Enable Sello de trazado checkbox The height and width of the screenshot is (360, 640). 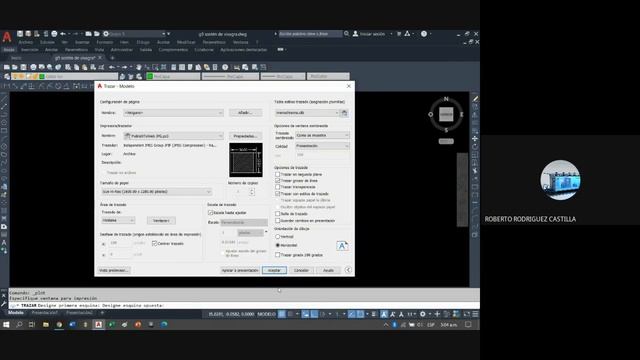point(278,214)
